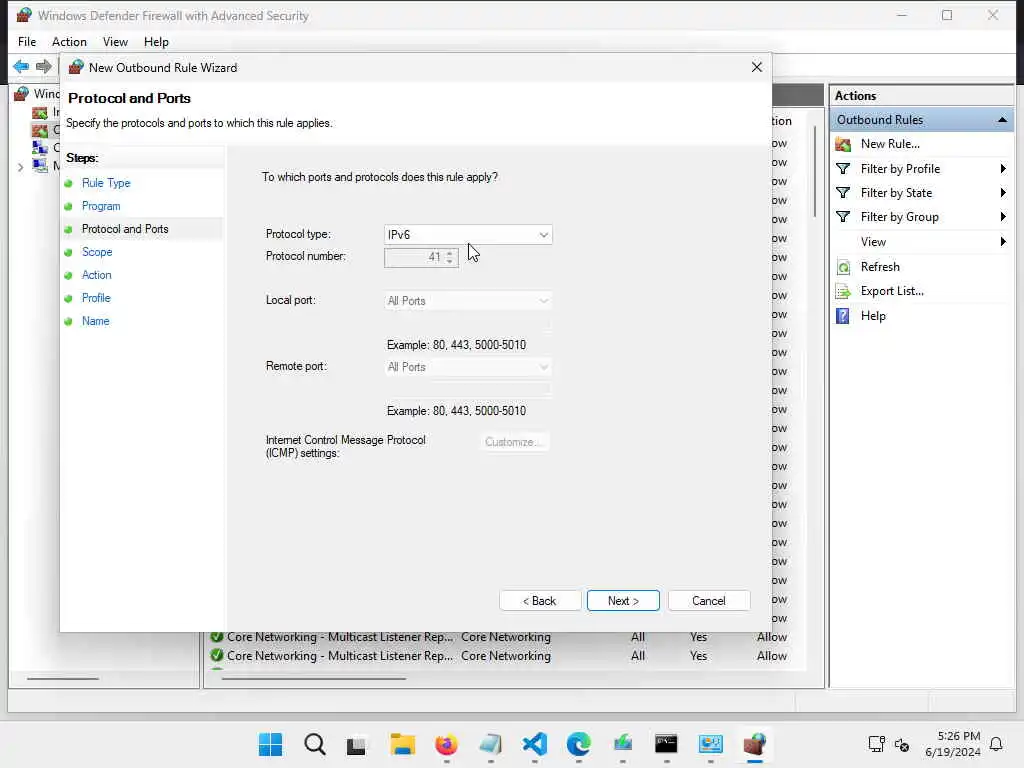The image size is (1024, 768).
Task: Click the rules list vertical scrollbar
Action: tap(814, 171)
